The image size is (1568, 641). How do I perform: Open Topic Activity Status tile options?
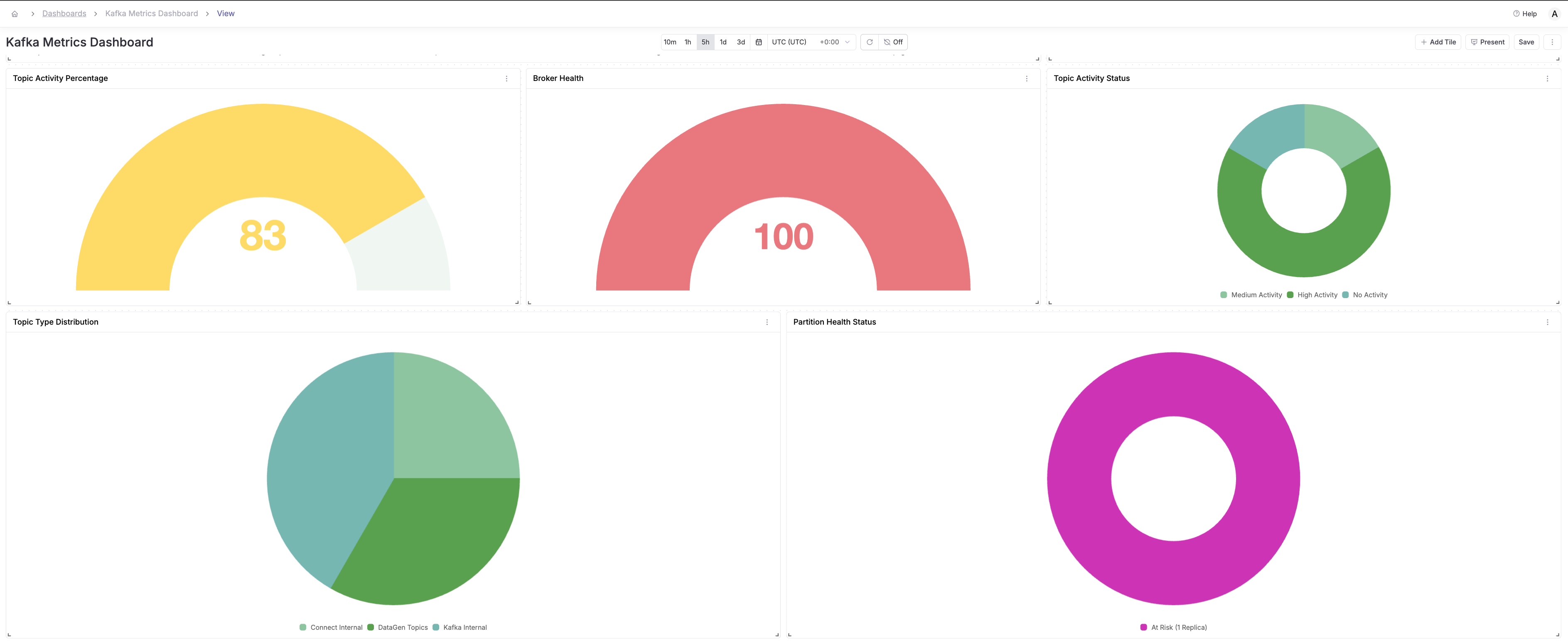click(1547, 78)
